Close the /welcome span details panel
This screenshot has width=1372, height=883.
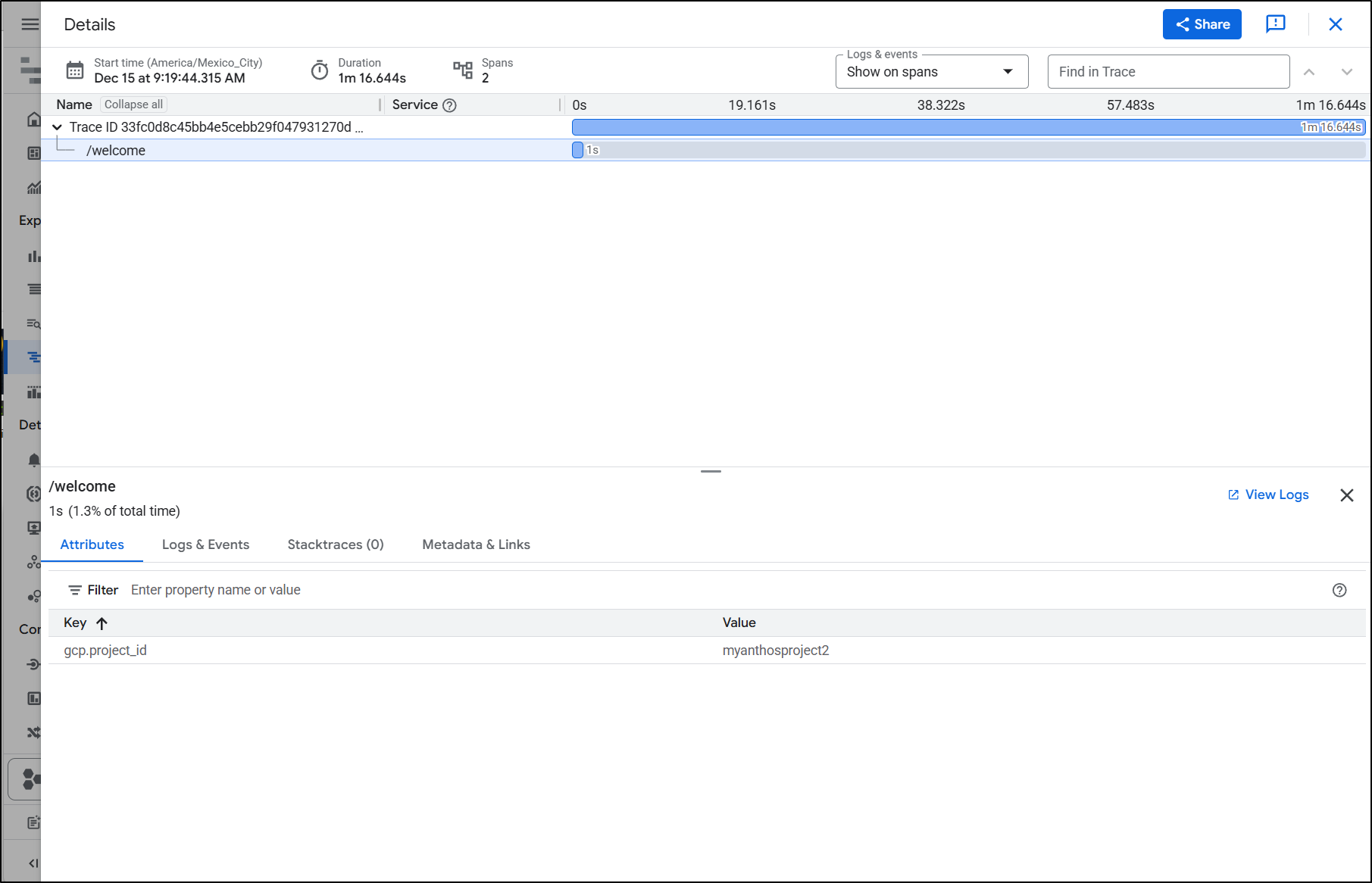pyautogui.click(x=1346, y=495)
